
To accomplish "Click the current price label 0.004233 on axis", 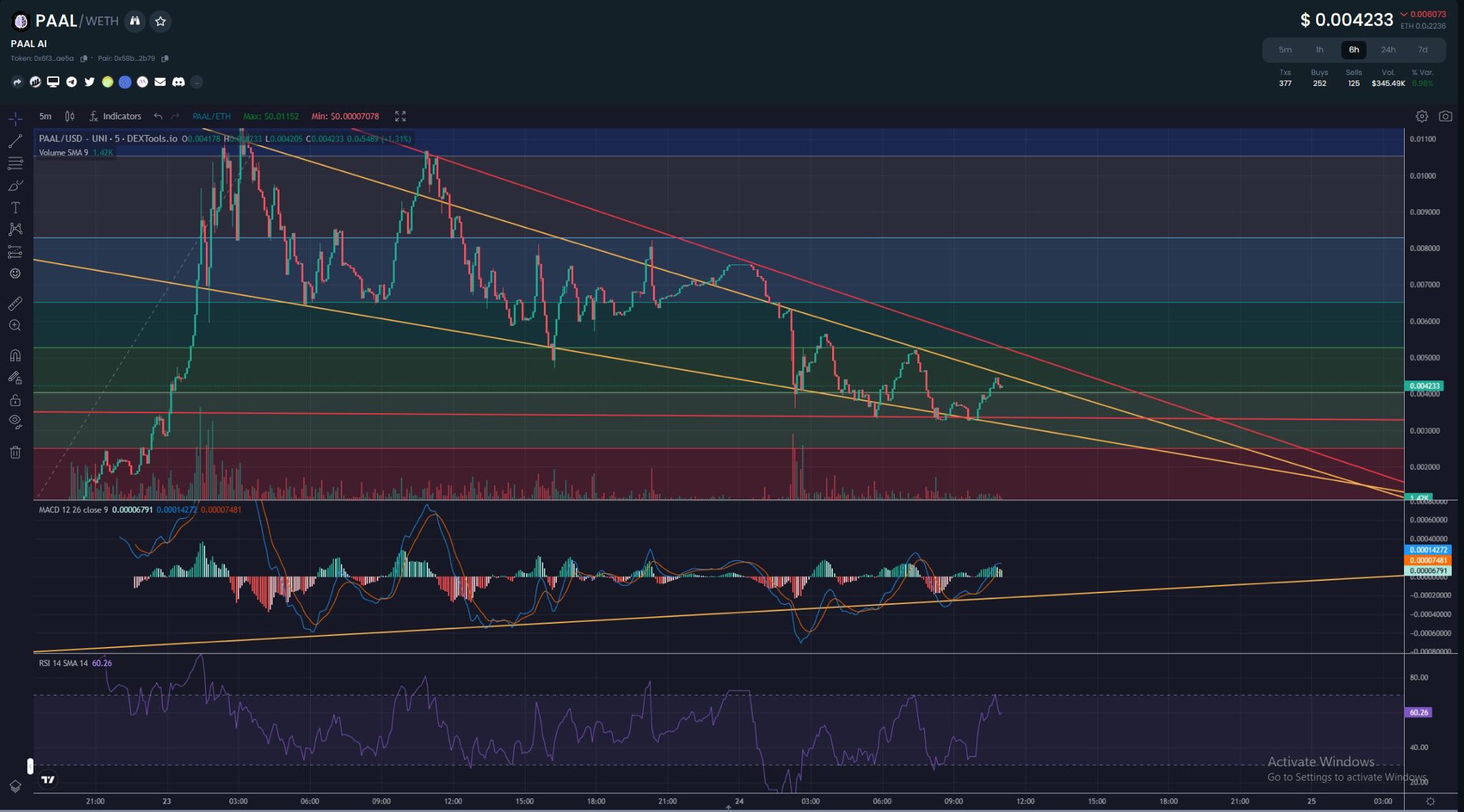I will point(1424,386).
